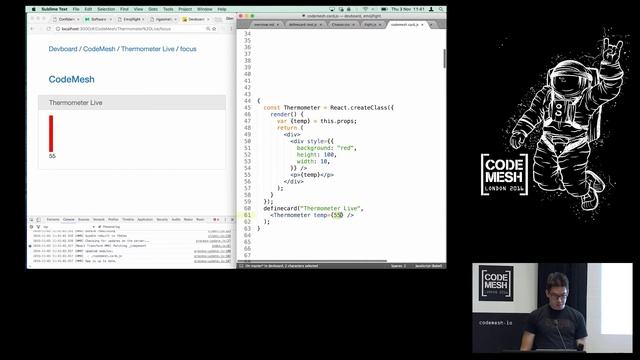The width and height of the screenshot is (640, 360).
Task: Close the codemesh-card.js editor tab
Action: tap(422, 24)
